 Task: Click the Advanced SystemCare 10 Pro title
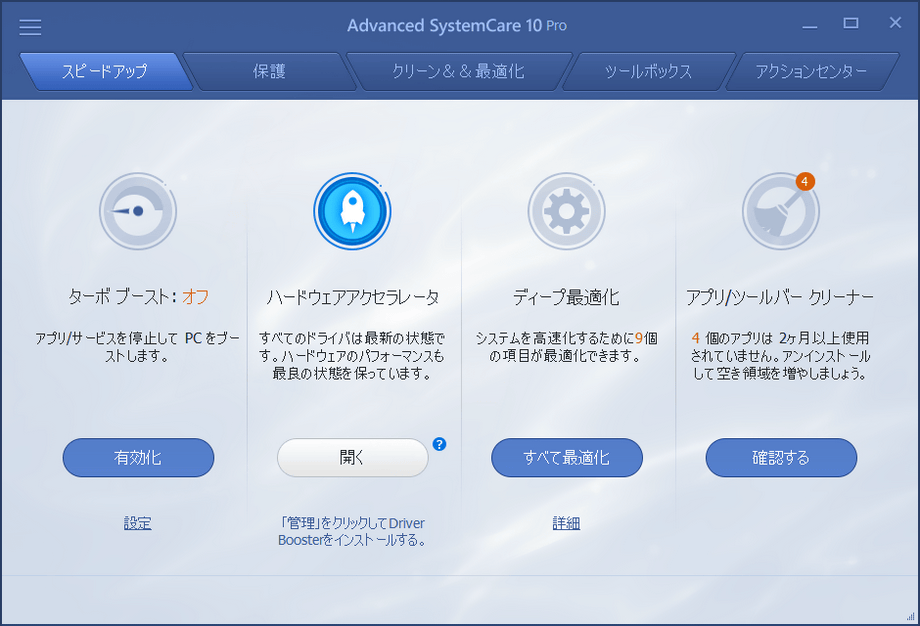click(456, 26)
